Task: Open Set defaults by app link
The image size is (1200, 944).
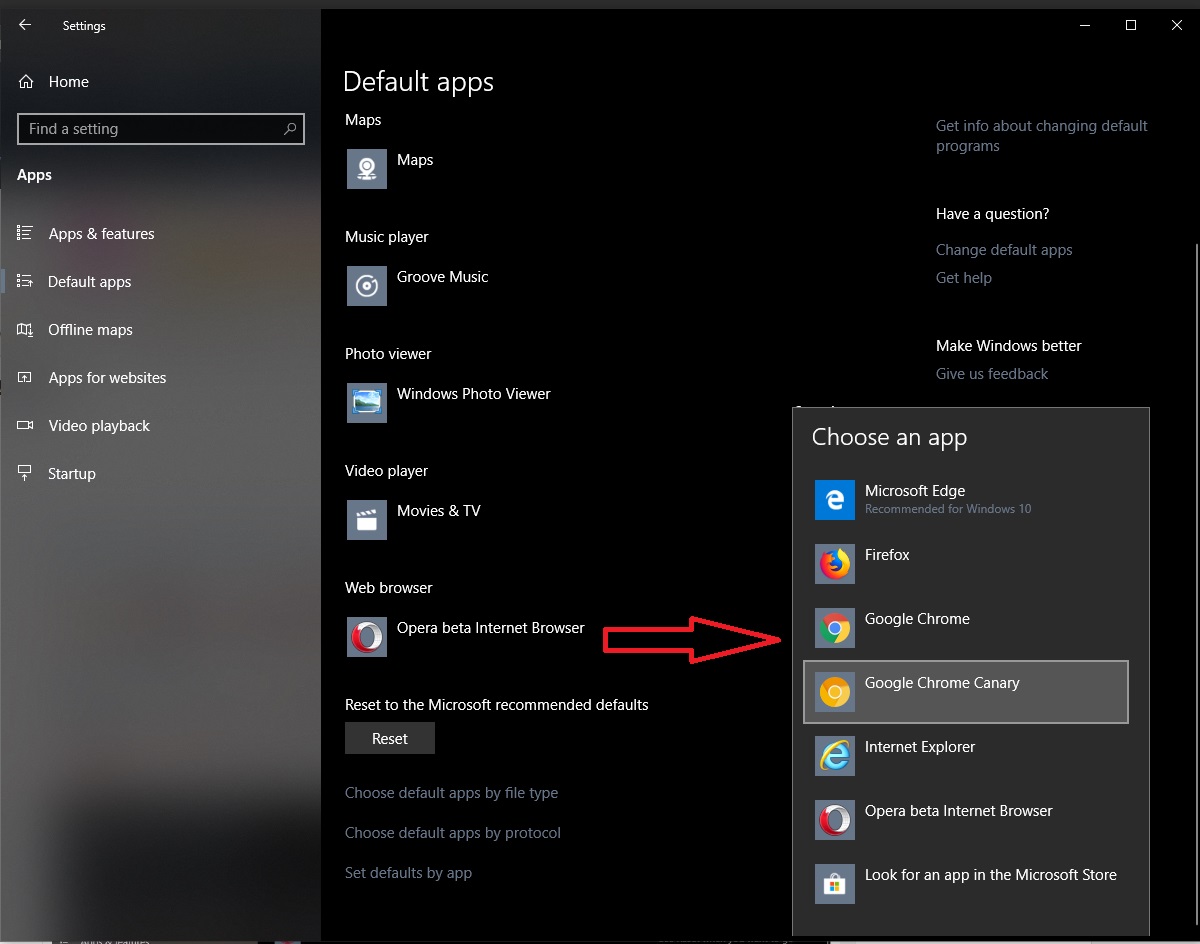Action: pyautogui.click(x=408, y=873)
